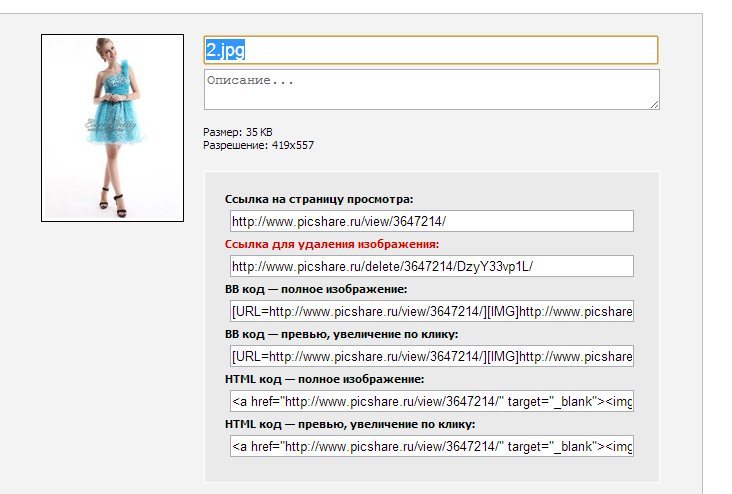Click the 'HTML код — превью, увеличение по клику' label
Viewport: 732px width, 494px height.
350,424
